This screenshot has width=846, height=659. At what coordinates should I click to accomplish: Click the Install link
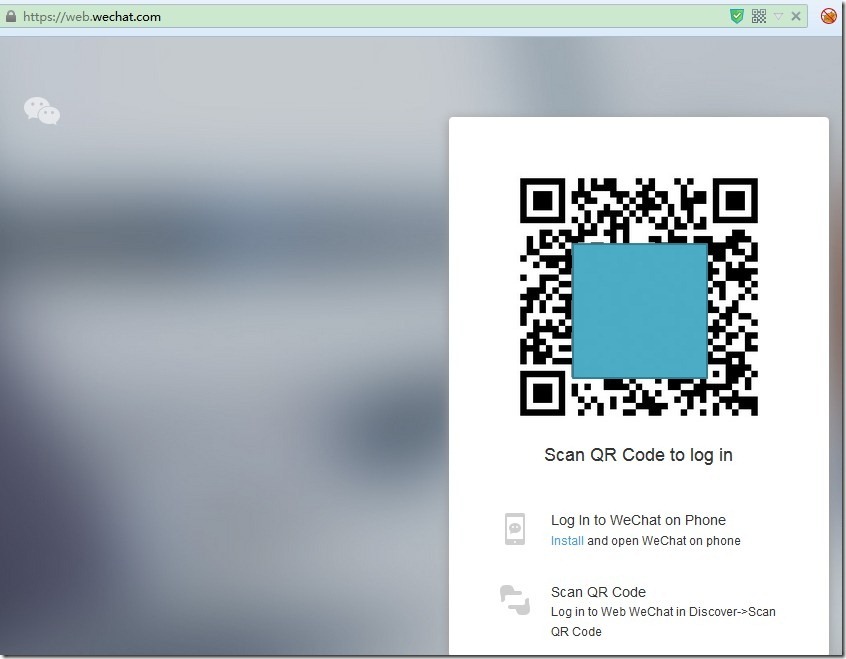click(x=567, y=541)
